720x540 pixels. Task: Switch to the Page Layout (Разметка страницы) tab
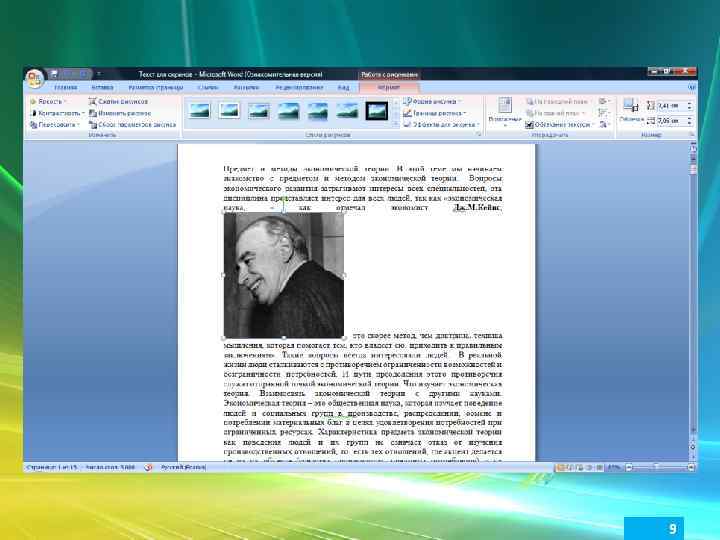pyautogui.click(x=156, y=87)
